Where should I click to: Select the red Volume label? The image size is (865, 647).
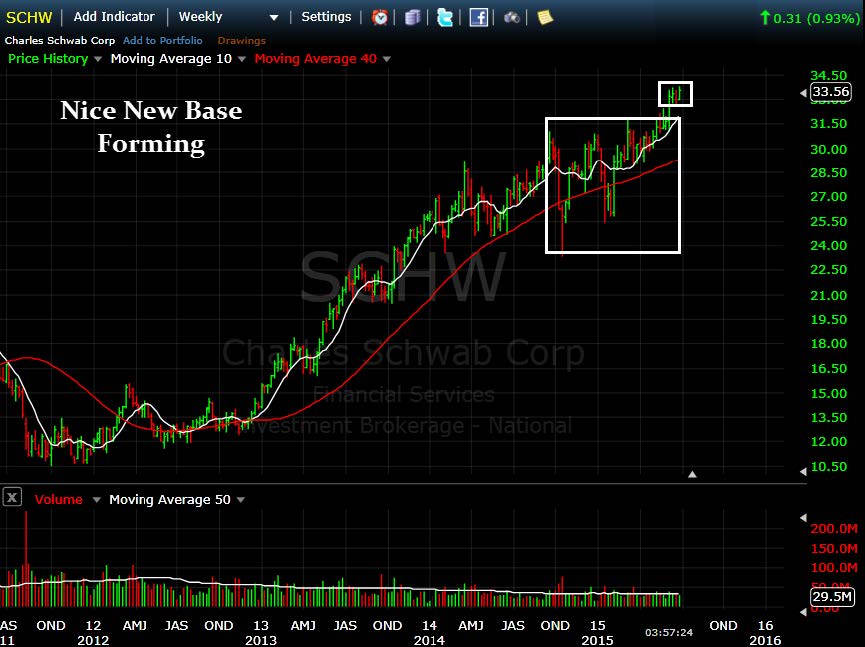point(58,500)
